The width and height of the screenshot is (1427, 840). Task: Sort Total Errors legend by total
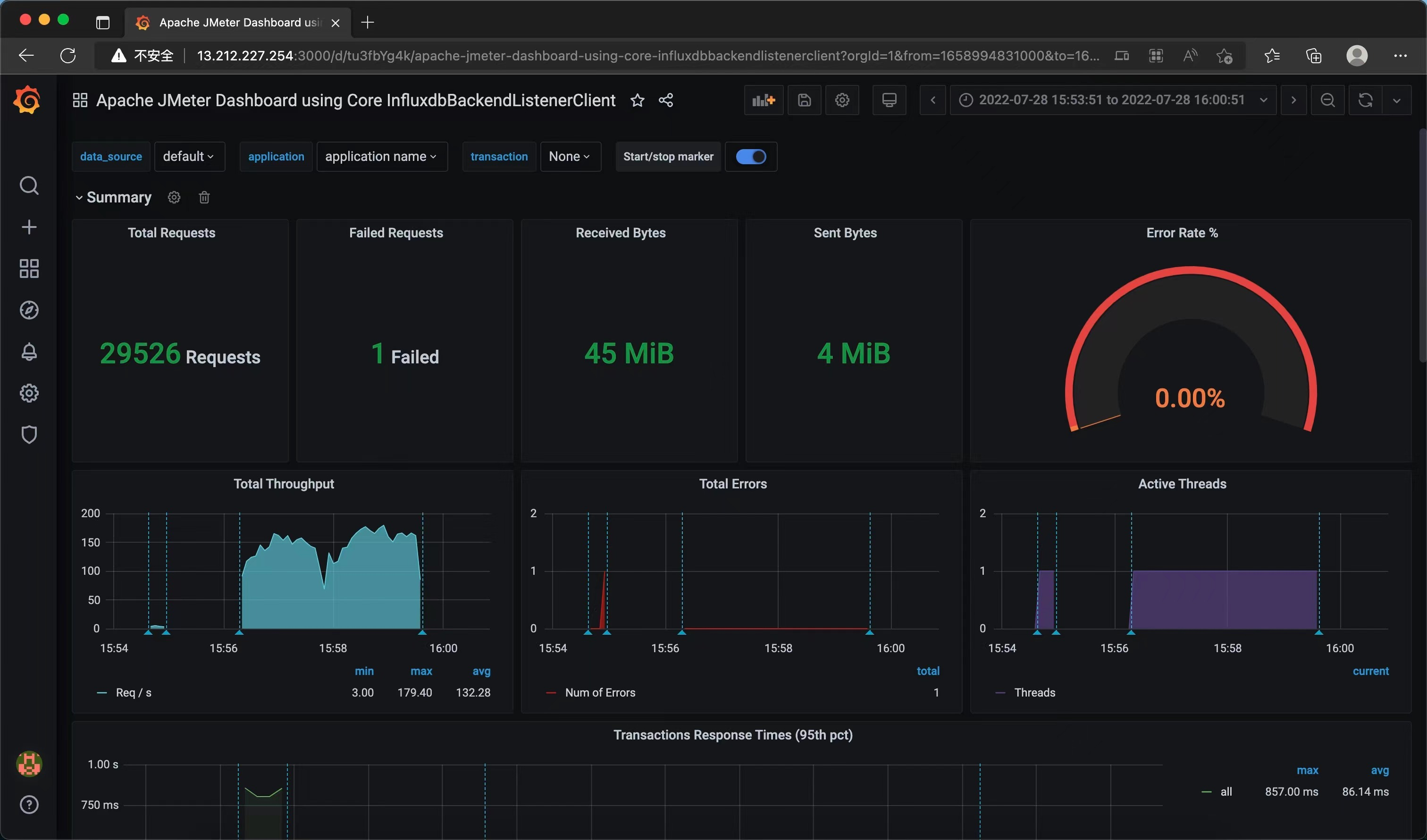(x=928, y=671)
